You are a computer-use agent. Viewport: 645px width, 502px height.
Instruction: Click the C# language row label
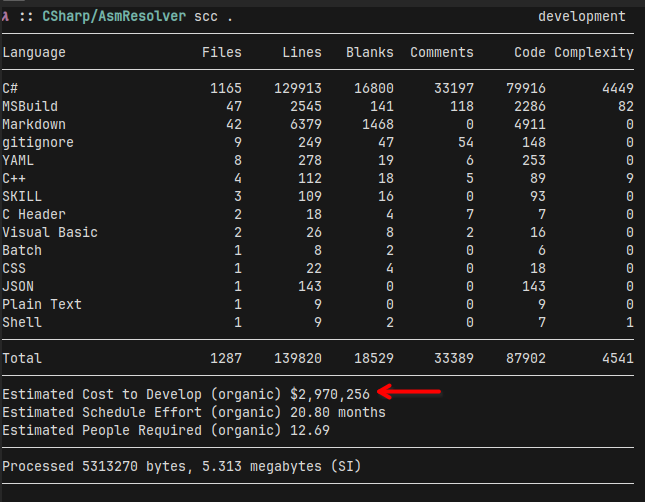click(10, 88)
